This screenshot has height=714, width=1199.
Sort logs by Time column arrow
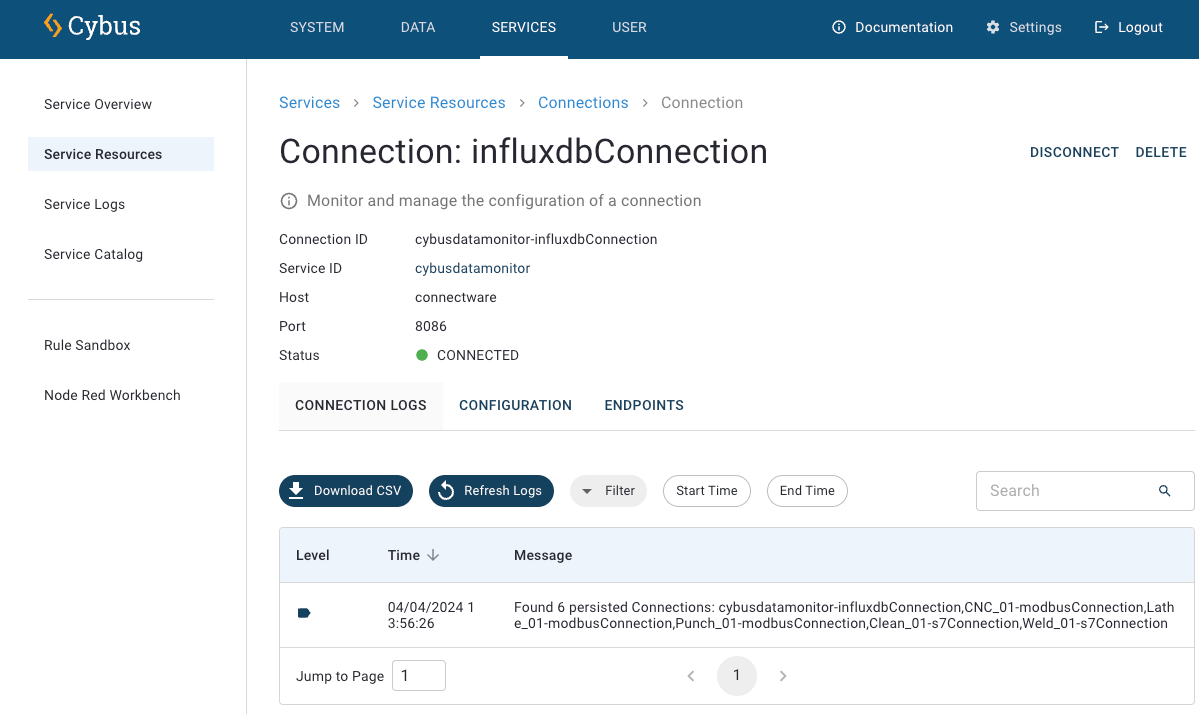click(433, 555)
